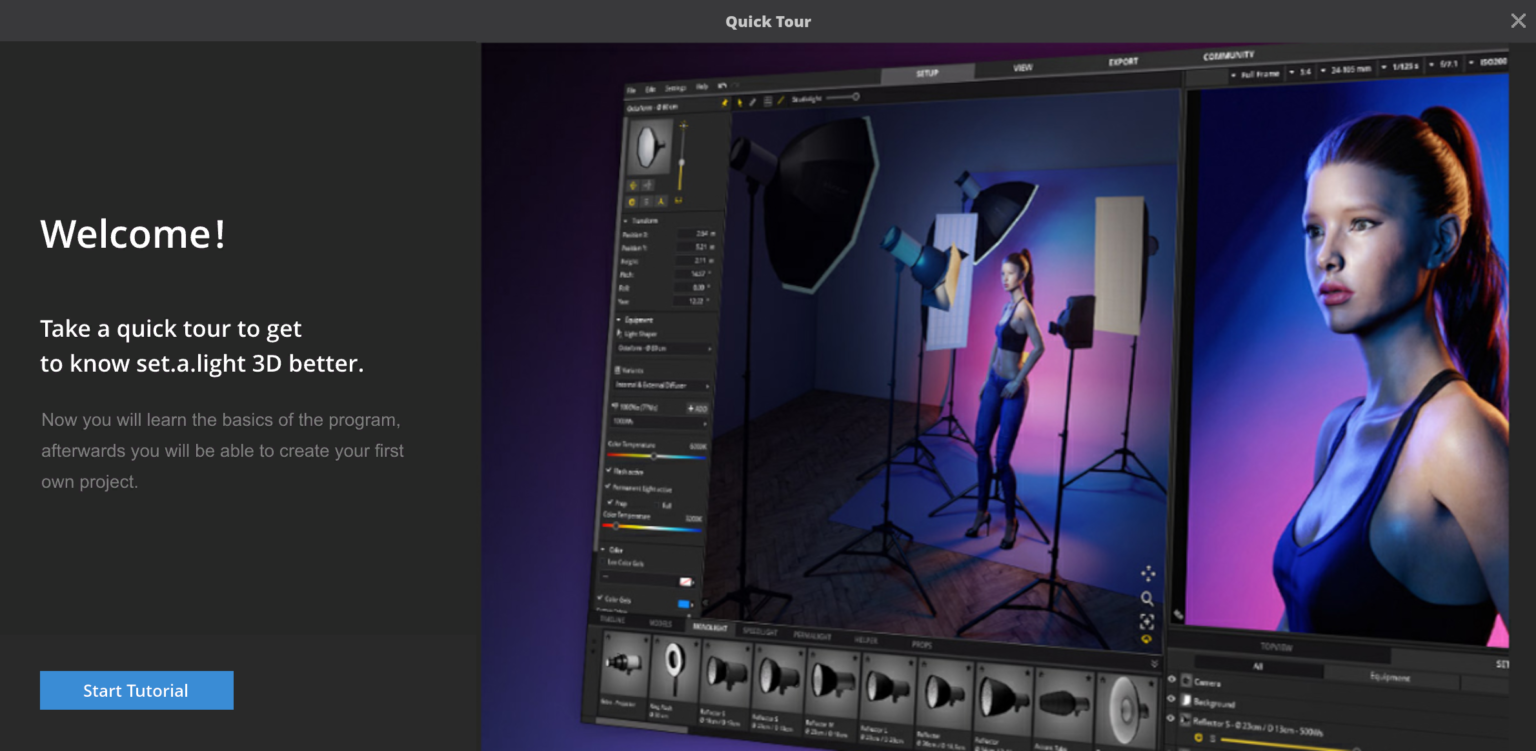Image resolution: width=1536 pixels, height=751 pixels.
Task: Click the zoom magnifier icon in the viewport
Action: click(x=1148, y=598)
